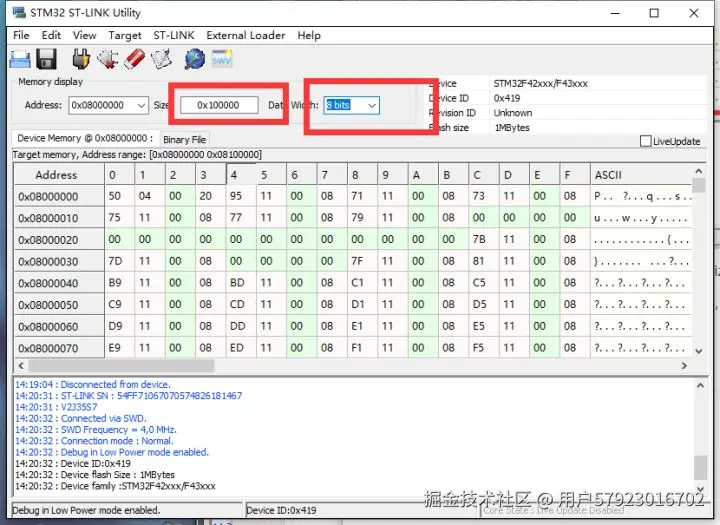Image resolution: width=720 pixels, height=525 pixels.
Task: Select the row address 0x08000060
Action: click(x=59, y=327)
